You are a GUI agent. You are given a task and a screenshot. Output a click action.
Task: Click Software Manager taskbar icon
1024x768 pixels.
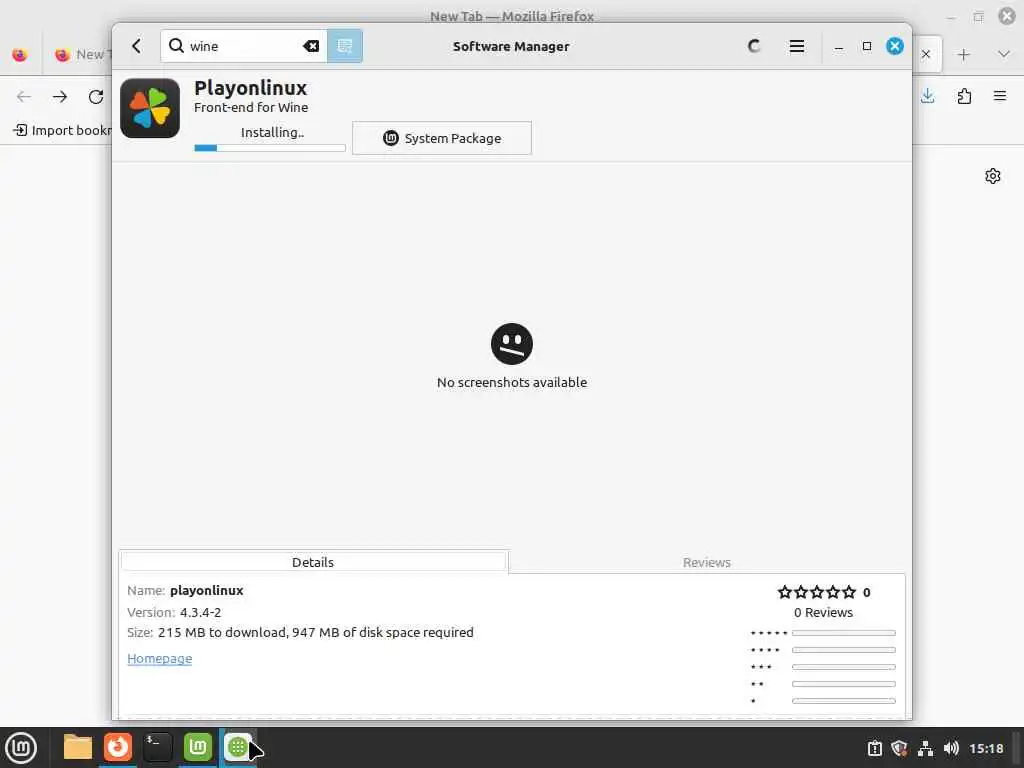(238, 747)
